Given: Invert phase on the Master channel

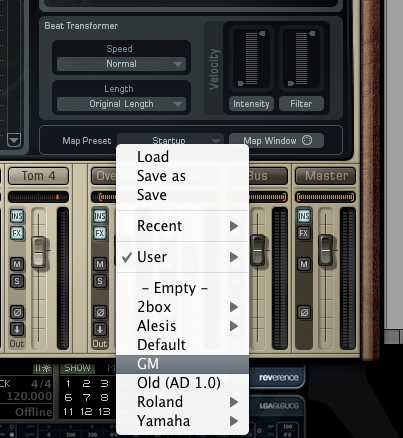Looking at the screenshot, I should 304,313.
